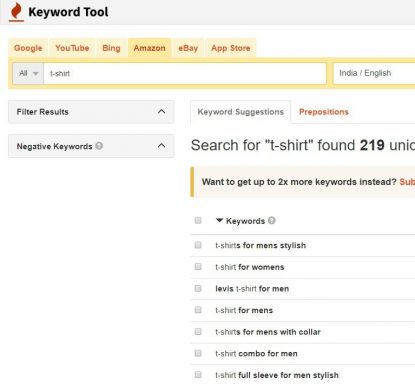This screenshot has width=415, height=385.
Task: Click keyword text t-shirts for mens stylish
Action: tap(260, 245)
